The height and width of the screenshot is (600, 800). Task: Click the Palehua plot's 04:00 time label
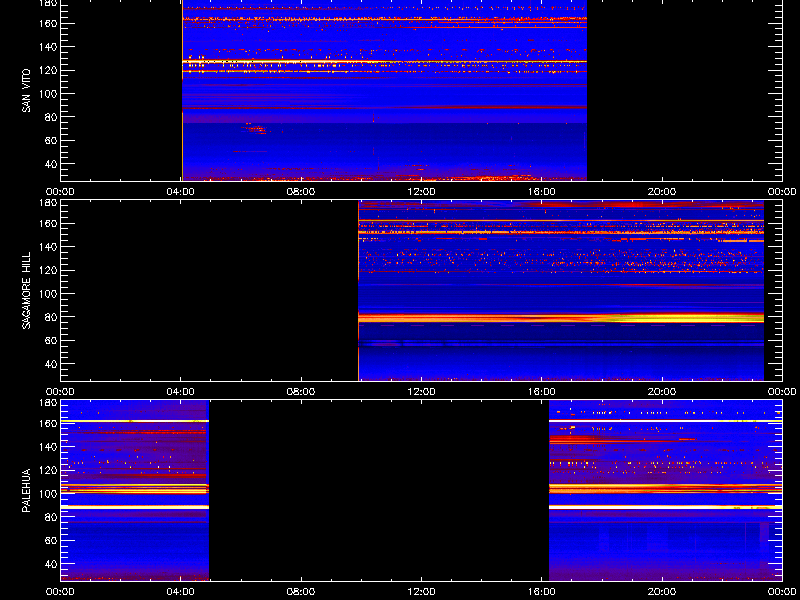(181, 592)
